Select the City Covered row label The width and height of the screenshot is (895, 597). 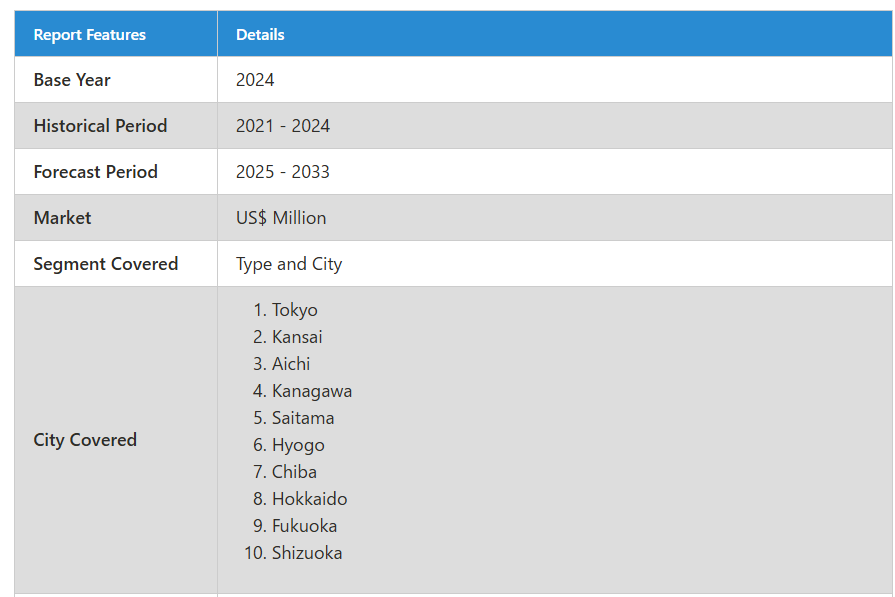click(85, 440)
